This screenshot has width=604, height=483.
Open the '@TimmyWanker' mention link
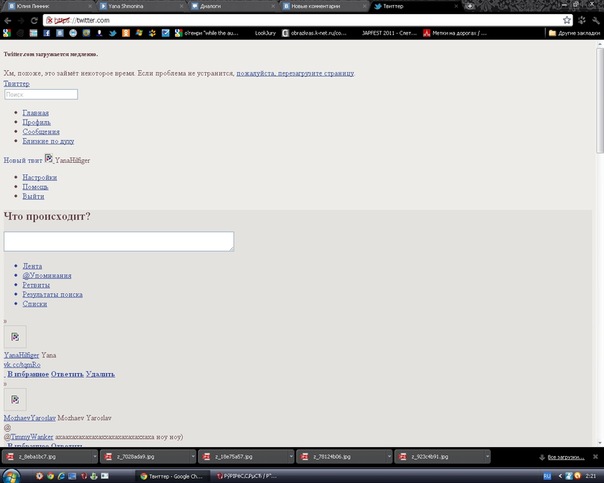tap(29, 437)
